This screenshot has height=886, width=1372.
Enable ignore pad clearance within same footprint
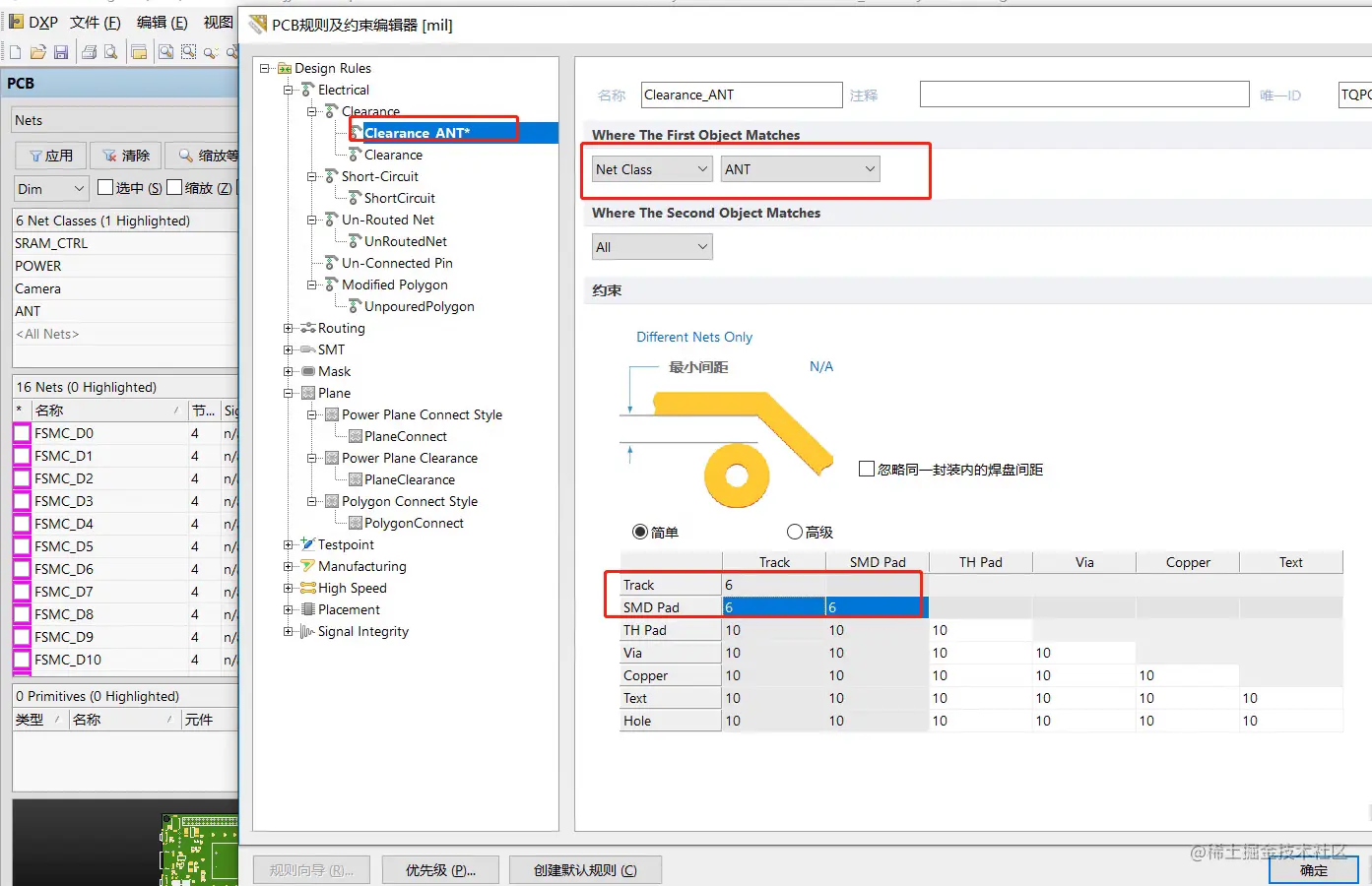[867, 469]
